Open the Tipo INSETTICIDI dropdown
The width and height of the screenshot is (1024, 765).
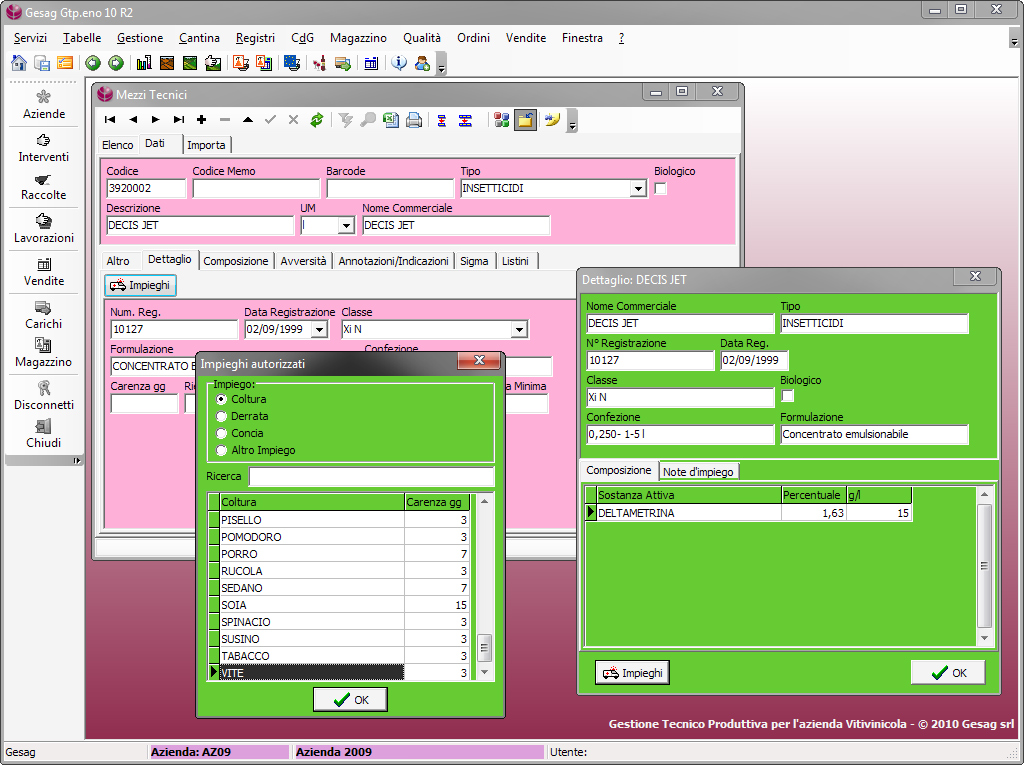638,189
